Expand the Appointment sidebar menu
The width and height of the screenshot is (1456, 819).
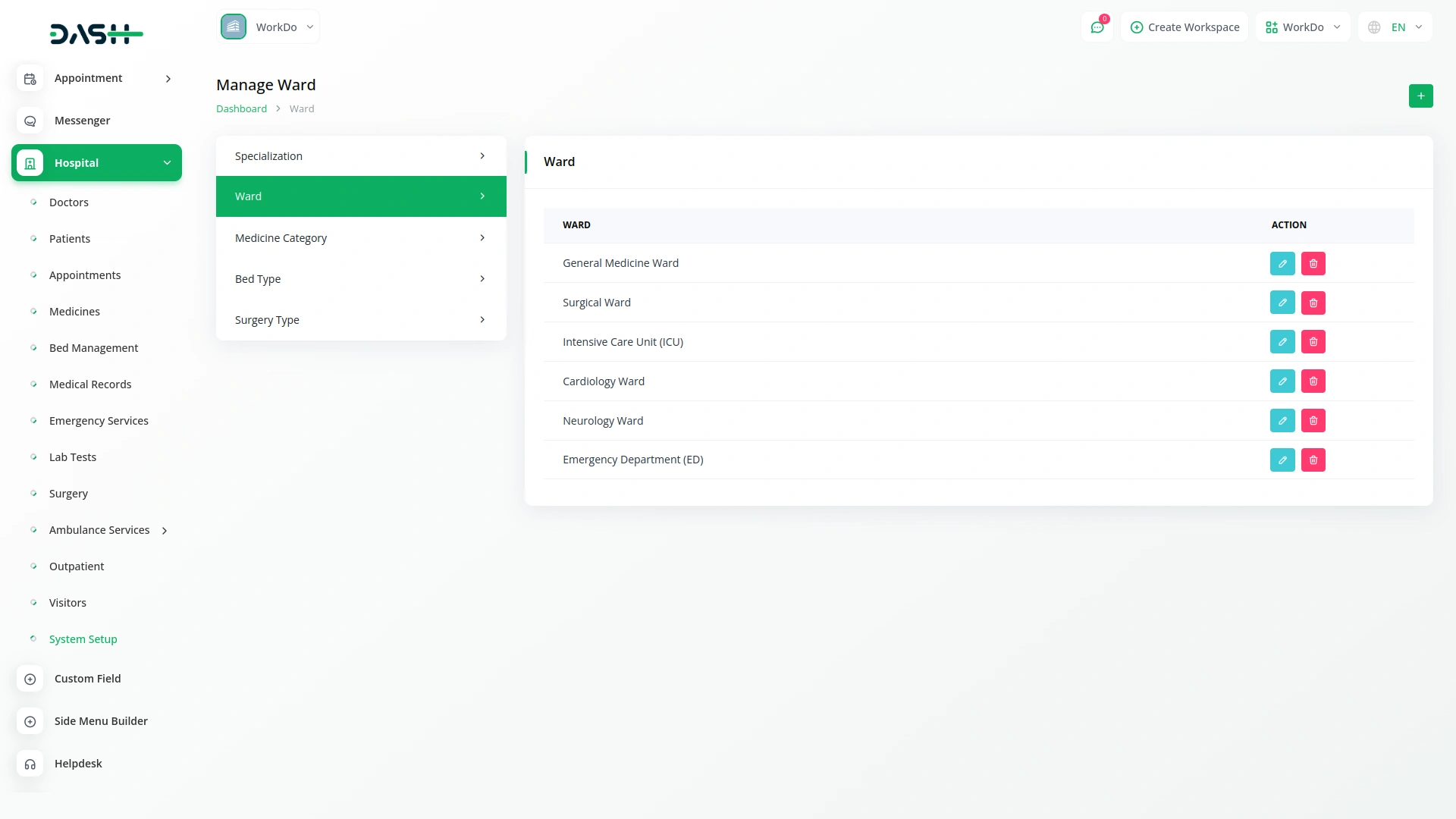click(x=168, y=79)
